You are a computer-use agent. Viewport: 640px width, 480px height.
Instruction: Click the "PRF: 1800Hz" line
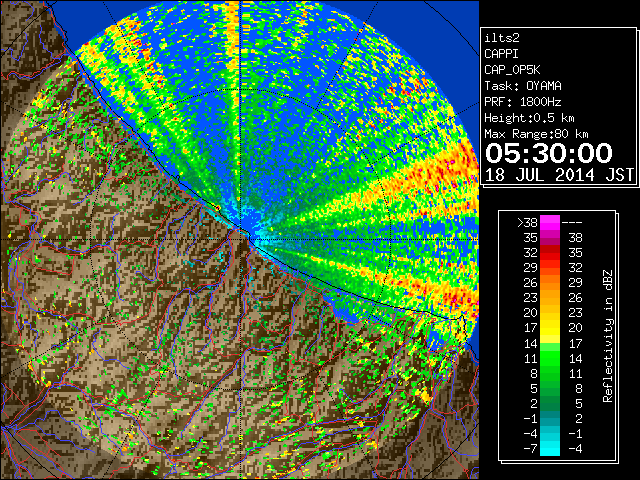523,102
